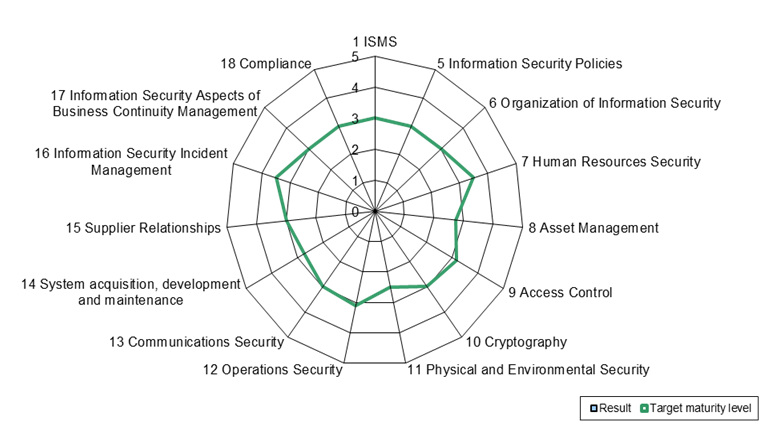Image resolution: width=769 pixels, height=440 pixels.
Task: Select the 15 Supplier Relationships label
Action: (143, 228)
